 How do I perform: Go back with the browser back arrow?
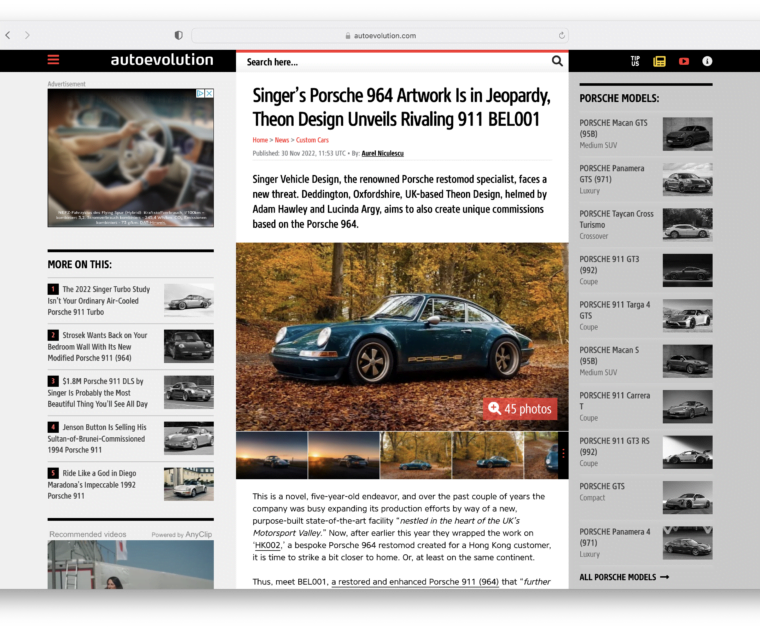click(x=8, y=35)
